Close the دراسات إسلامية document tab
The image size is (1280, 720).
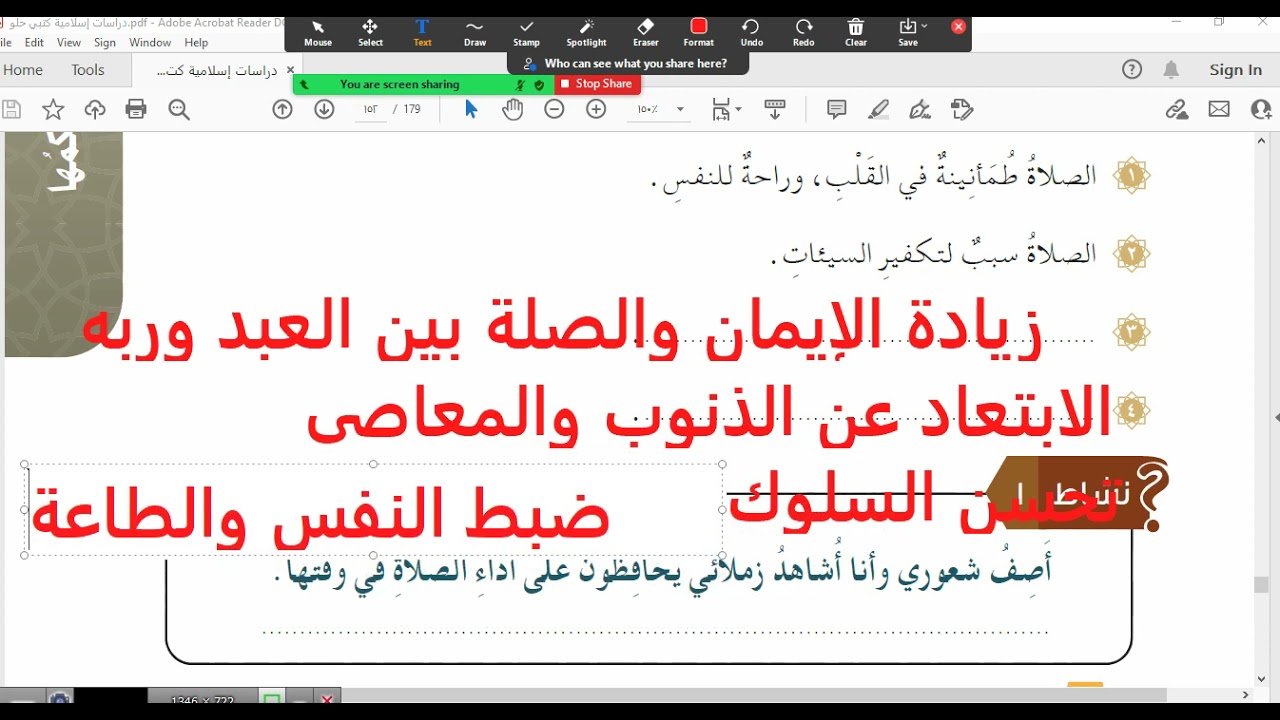tap(290, 70)
